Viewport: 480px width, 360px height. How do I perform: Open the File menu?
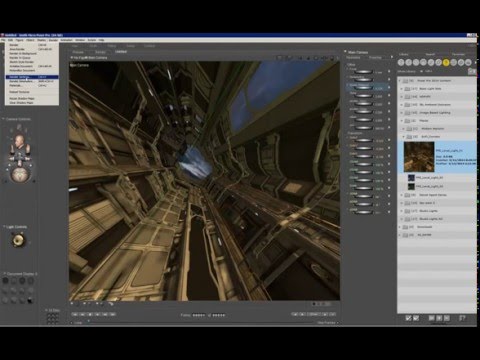[x=3, y=40]
